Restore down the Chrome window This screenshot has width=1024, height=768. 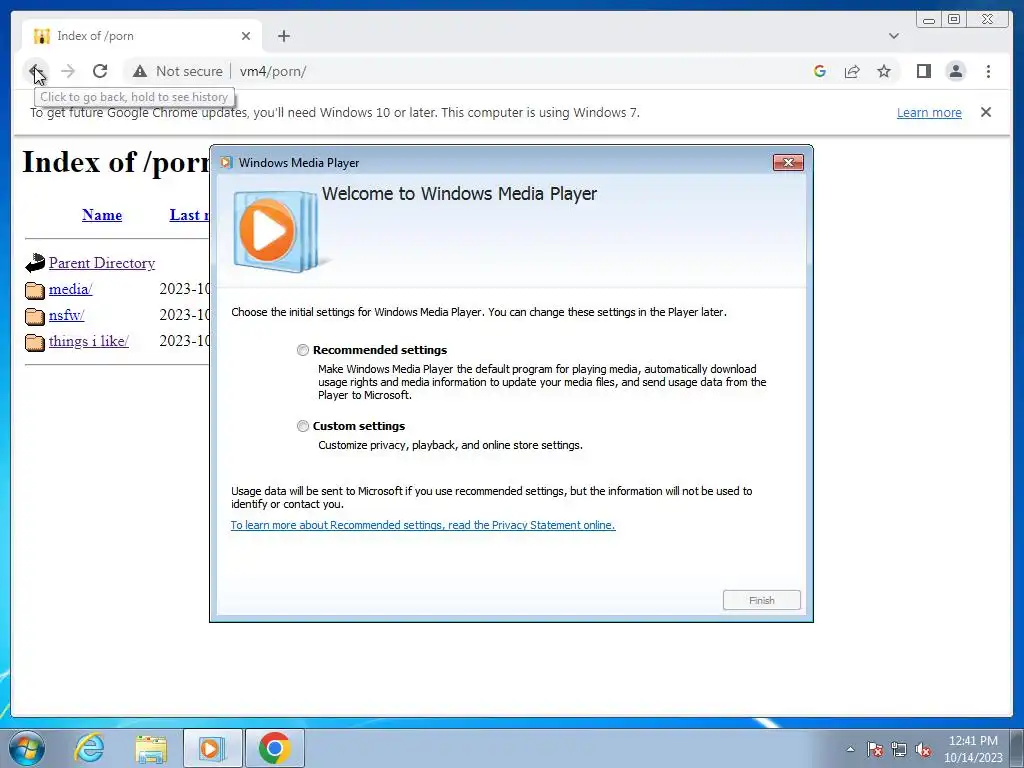(954, 20)
